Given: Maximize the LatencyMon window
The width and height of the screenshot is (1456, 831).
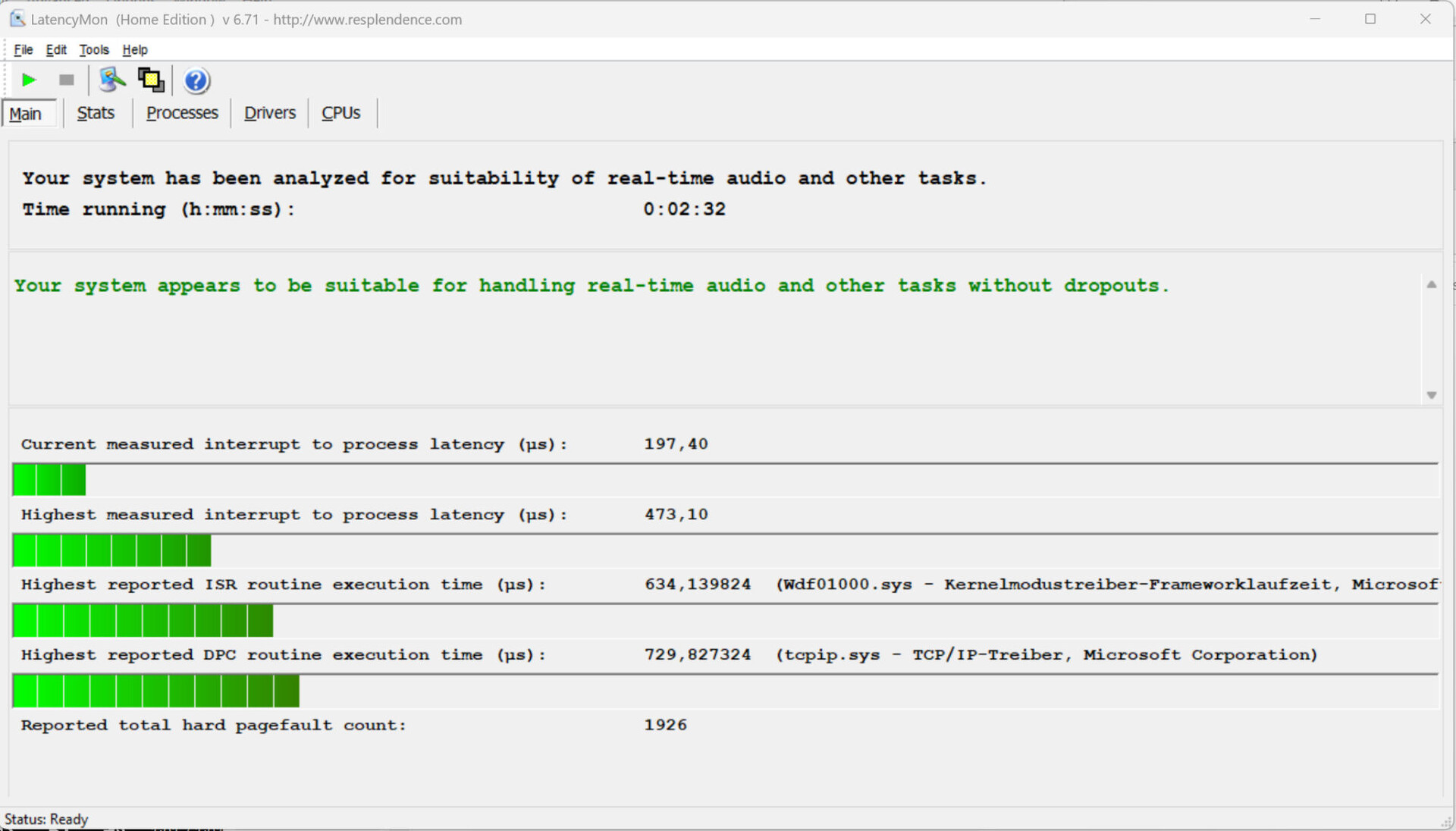Looking at the screenshot, I should coord(1370,19).
